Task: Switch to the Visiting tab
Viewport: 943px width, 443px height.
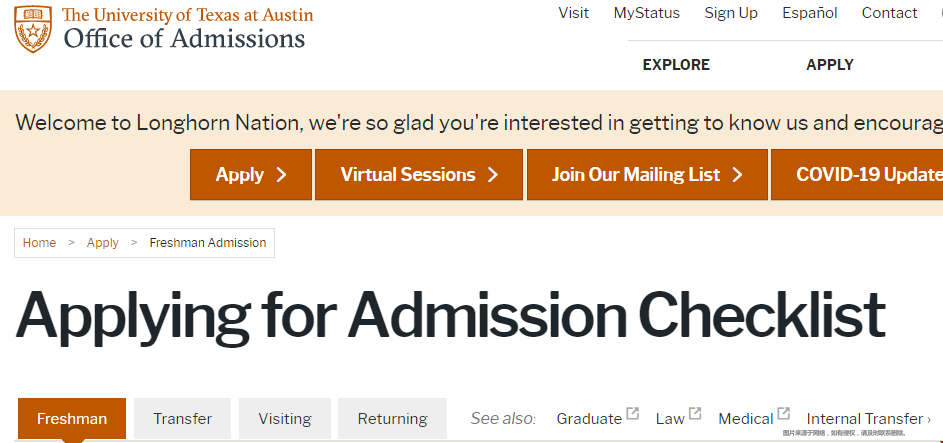Action: coord(284,418)
